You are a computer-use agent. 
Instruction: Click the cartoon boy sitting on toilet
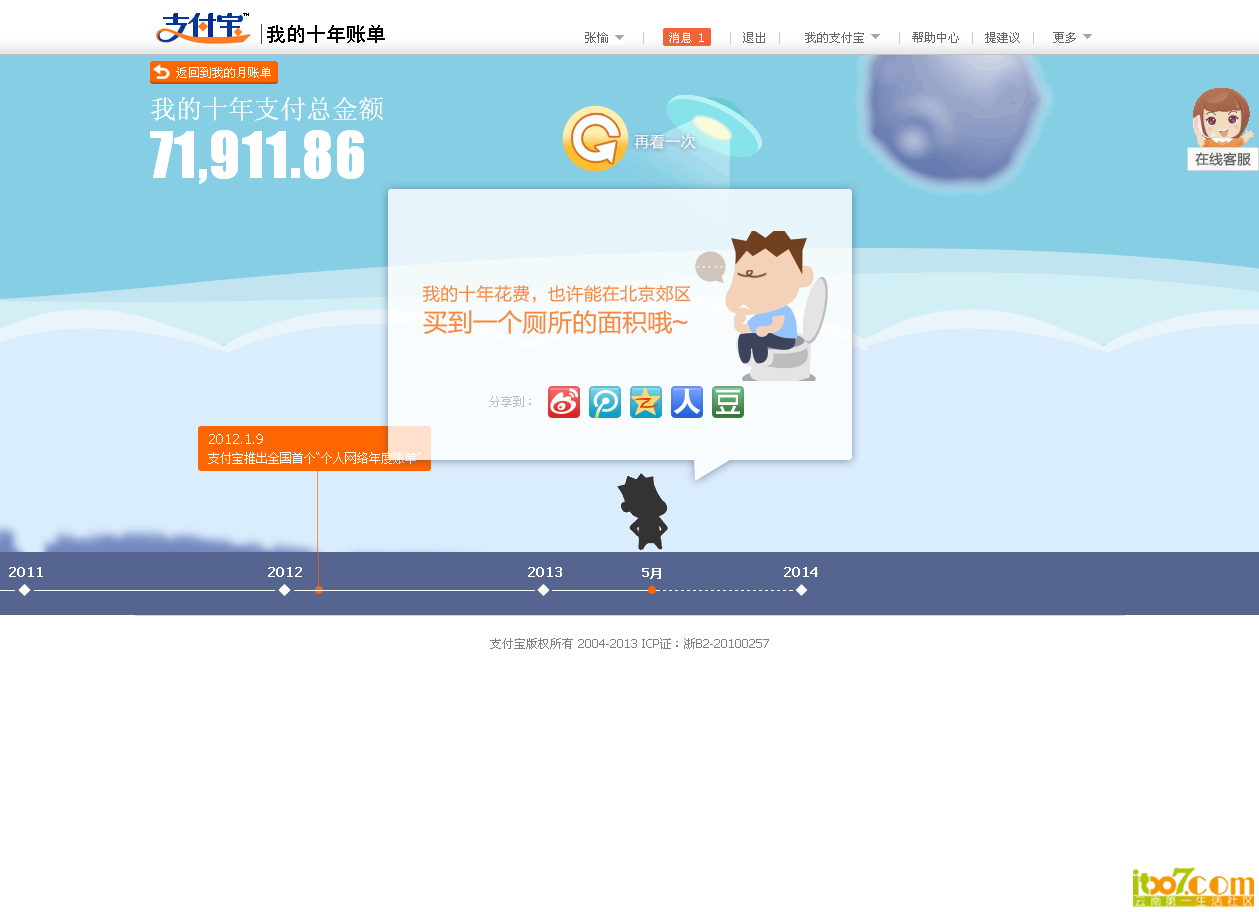[776, 305]
